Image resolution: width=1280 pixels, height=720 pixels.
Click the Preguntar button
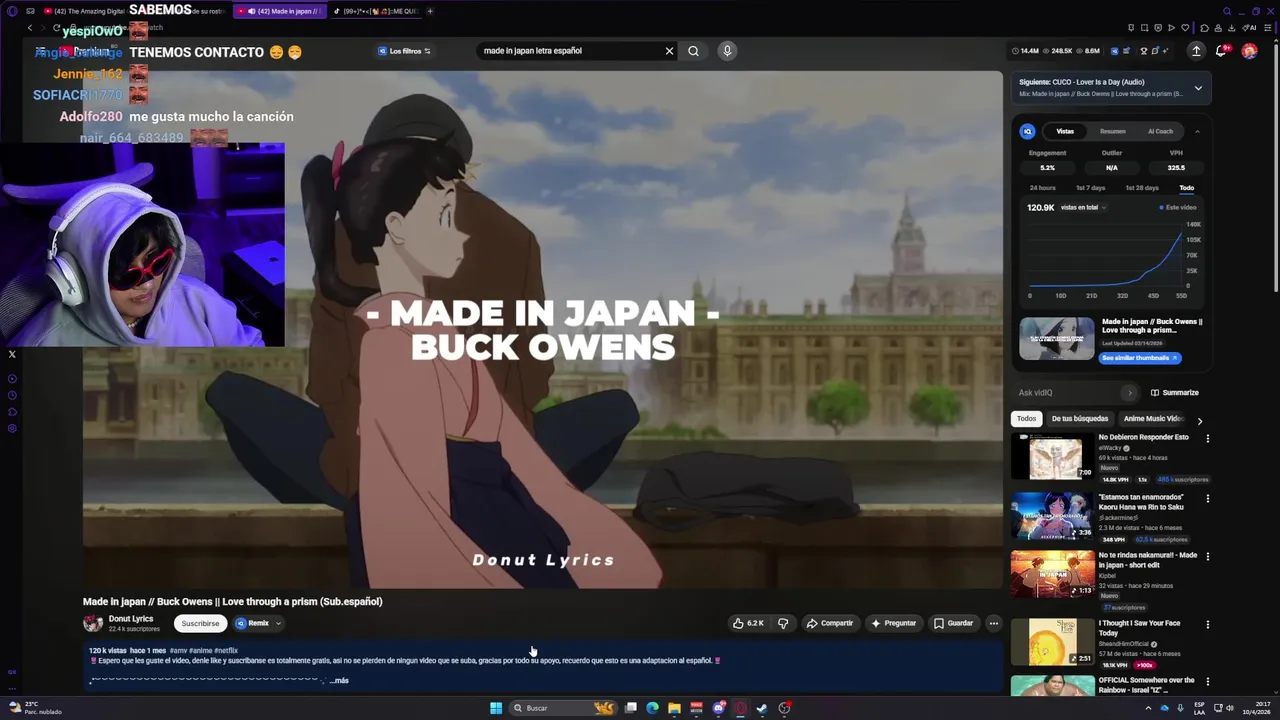(894, 623)
